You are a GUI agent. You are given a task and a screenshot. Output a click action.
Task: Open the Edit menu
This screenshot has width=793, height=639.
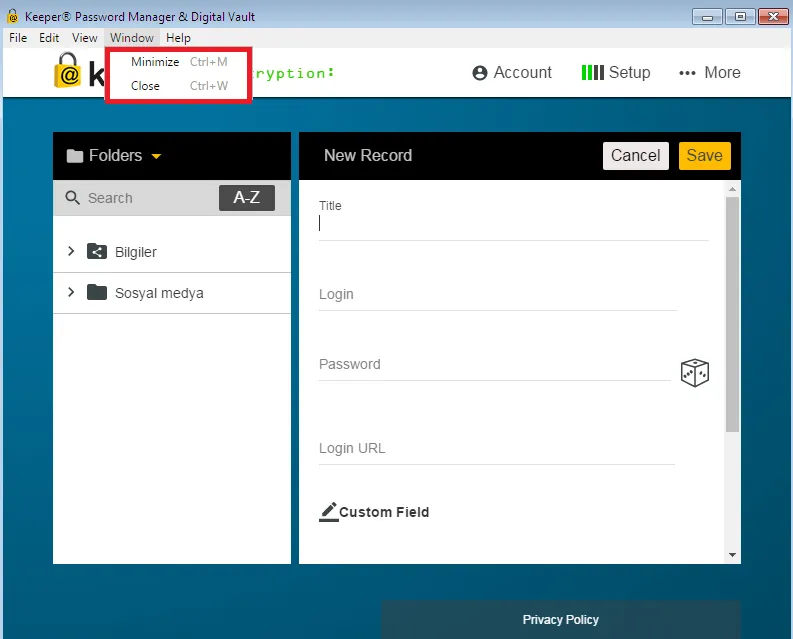tap(49, 38)
